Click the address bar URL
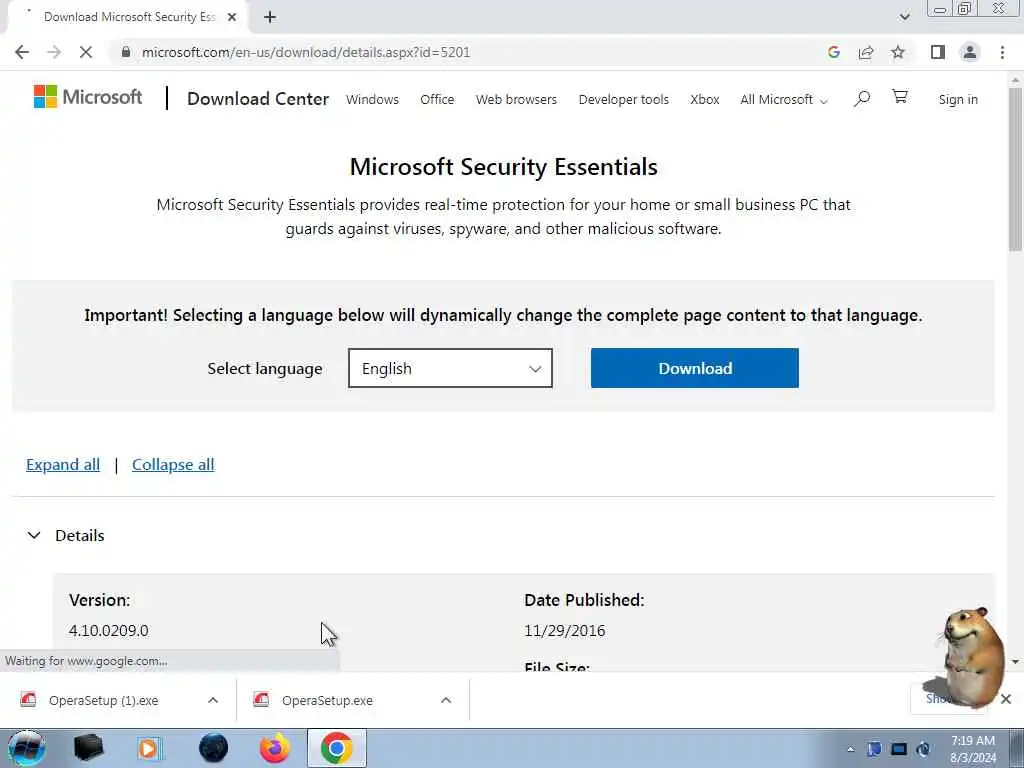This screenshot has height=768, width=1024. click(x=306, y=52)
